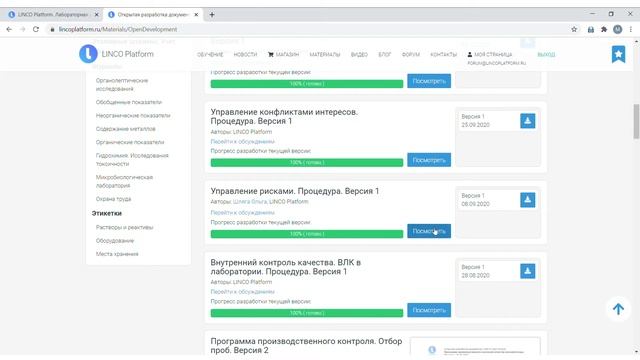
Task: Click progress bar of Управление рисками
Action: [307, 234]
